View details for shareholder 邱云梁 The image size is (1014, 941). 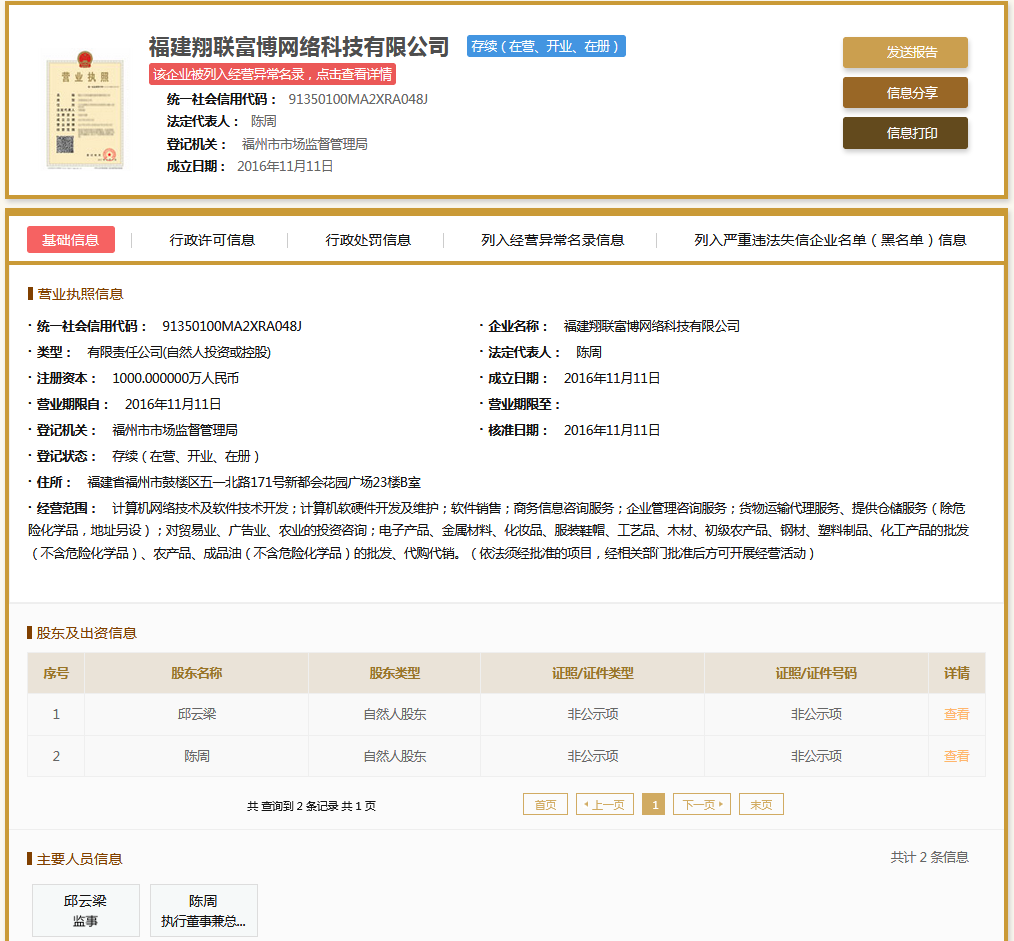[x=956, y=714]
